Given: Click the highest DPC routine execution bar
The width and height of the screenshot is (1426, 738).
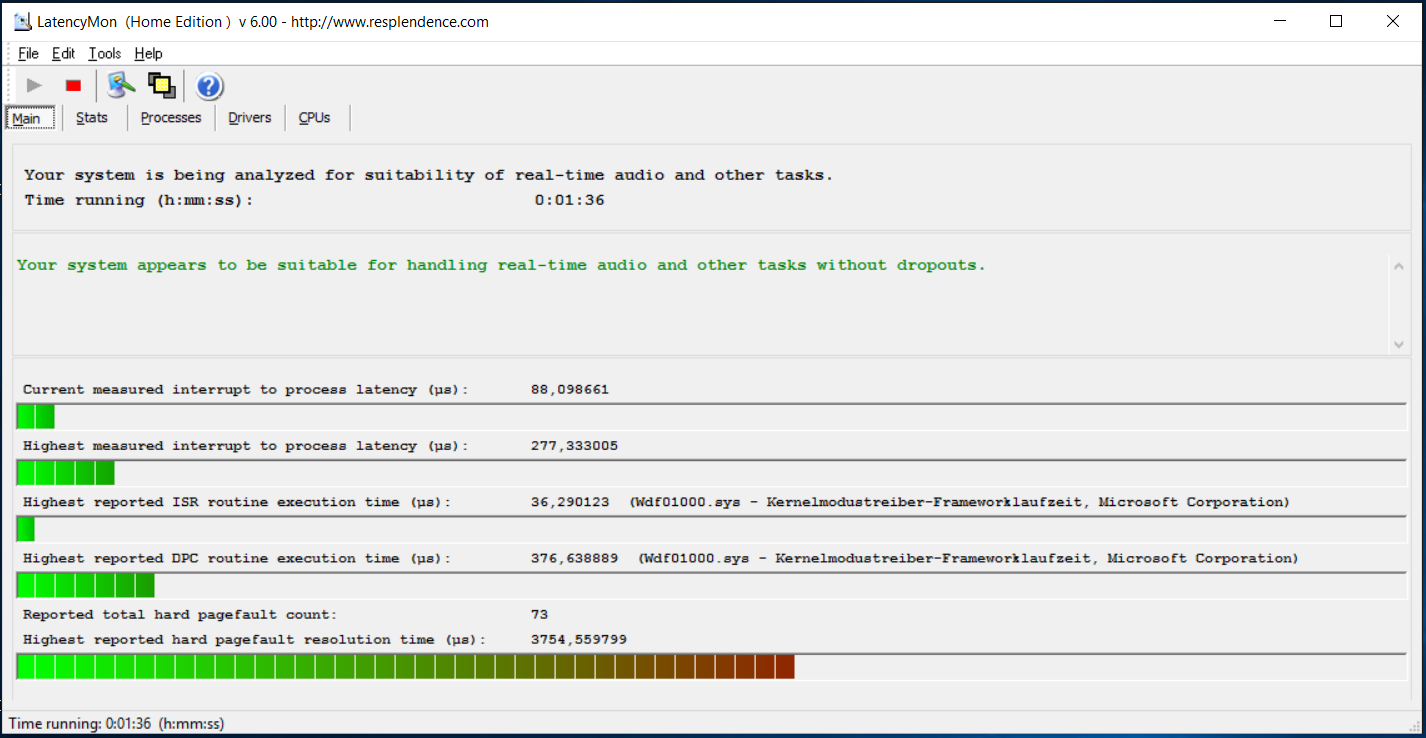Looking at the screenshot, I should click(x=86, y=586).
